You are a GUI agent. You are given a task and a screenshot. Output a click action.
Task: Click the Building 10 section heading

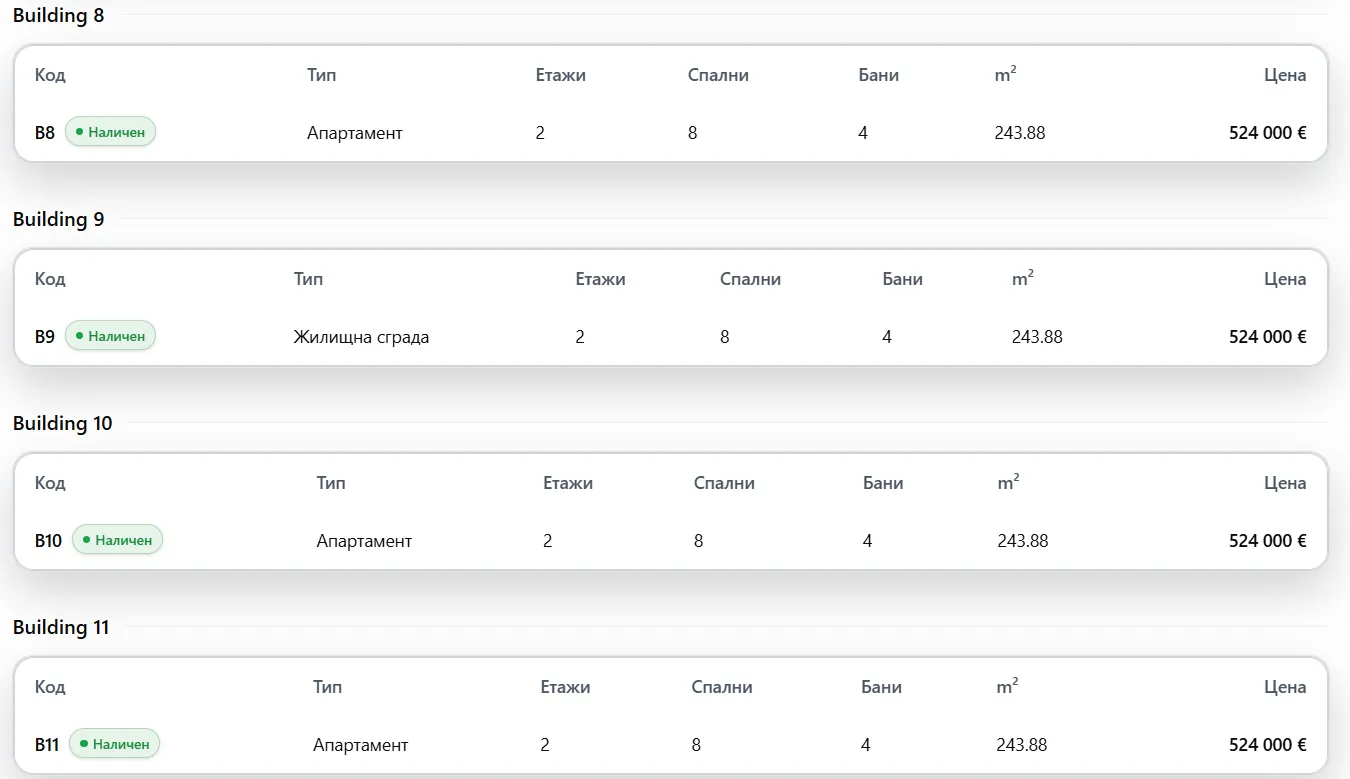[63, 423]
